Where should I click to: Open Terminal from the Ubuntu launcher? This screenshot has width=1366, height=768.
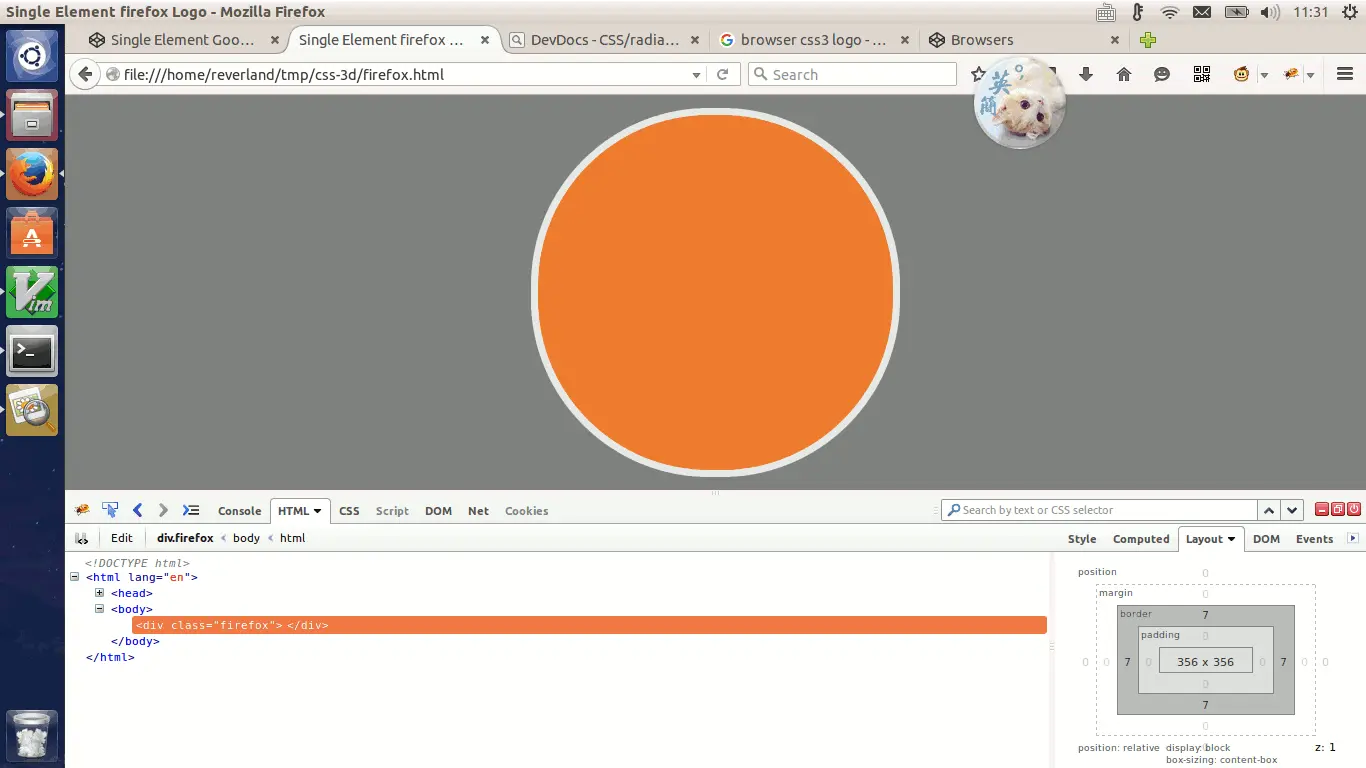[32, 352]
